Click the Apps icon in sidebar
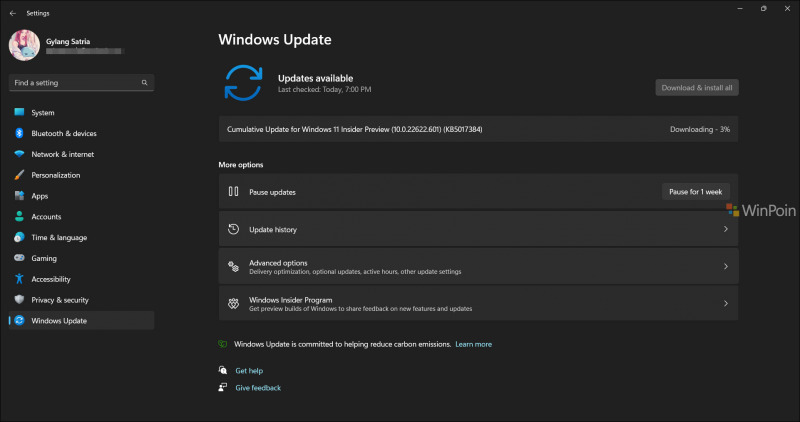800x422 pixels. click(19, 196)
